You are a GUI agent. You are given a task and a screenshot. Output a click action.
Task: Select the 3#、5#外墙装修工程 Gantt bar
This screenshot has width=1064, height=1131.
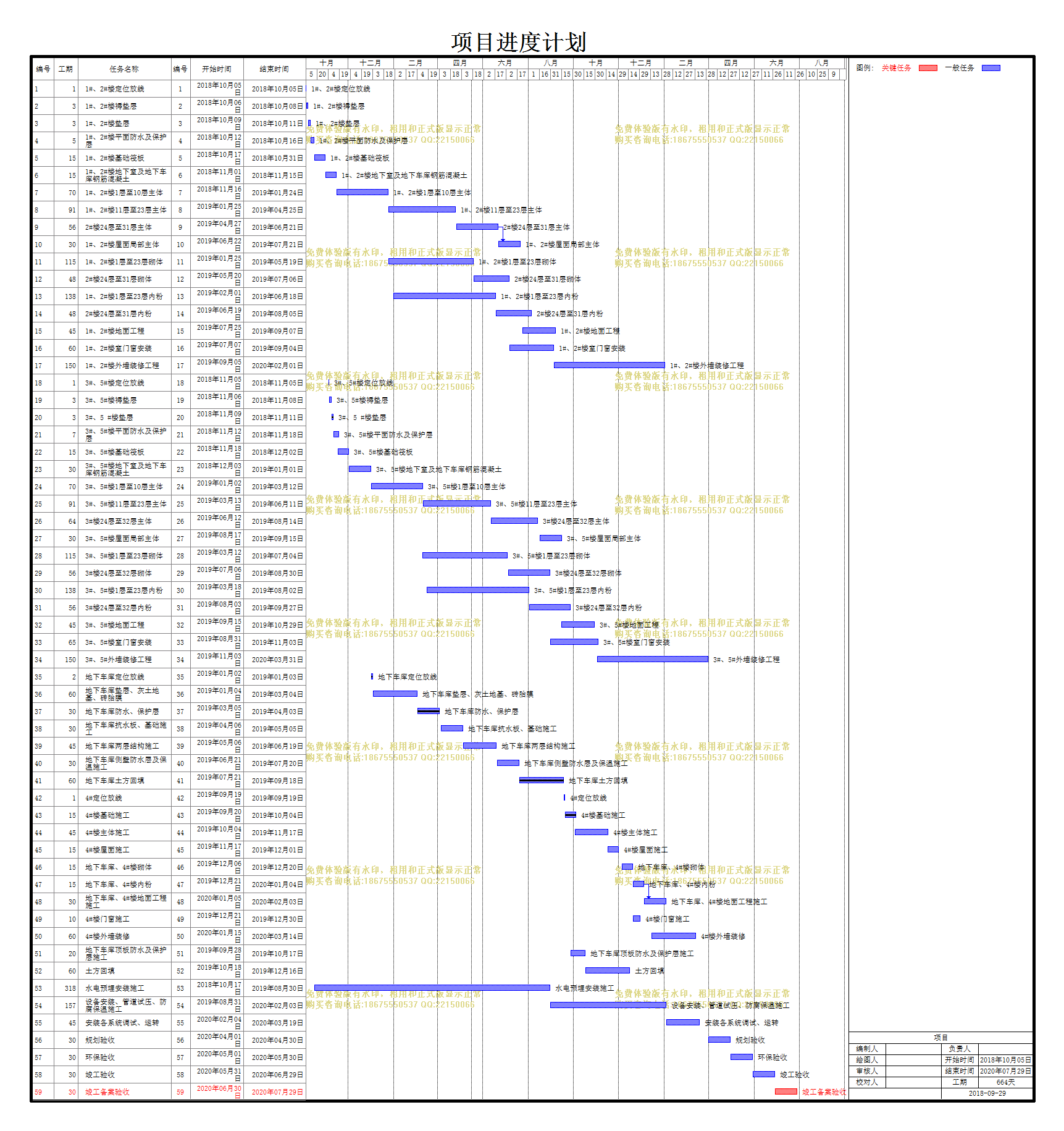653,659
